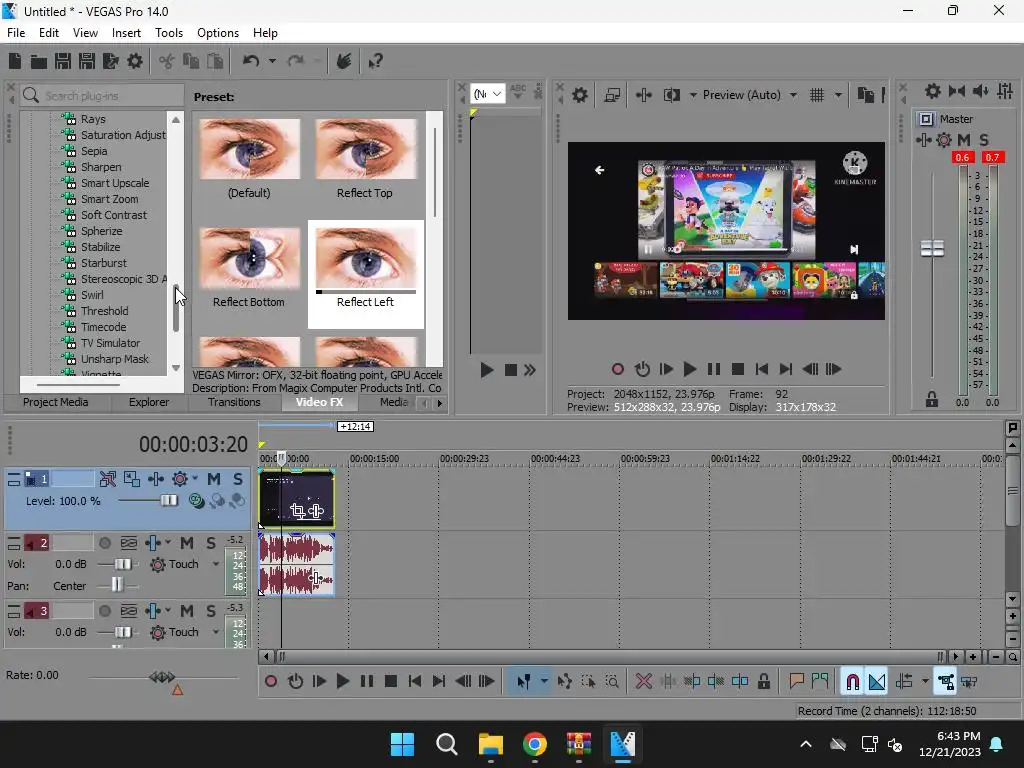Start recording from timeline transport
The width and height of the screenshot is (1024, 768).
click(x=271, y=682)
